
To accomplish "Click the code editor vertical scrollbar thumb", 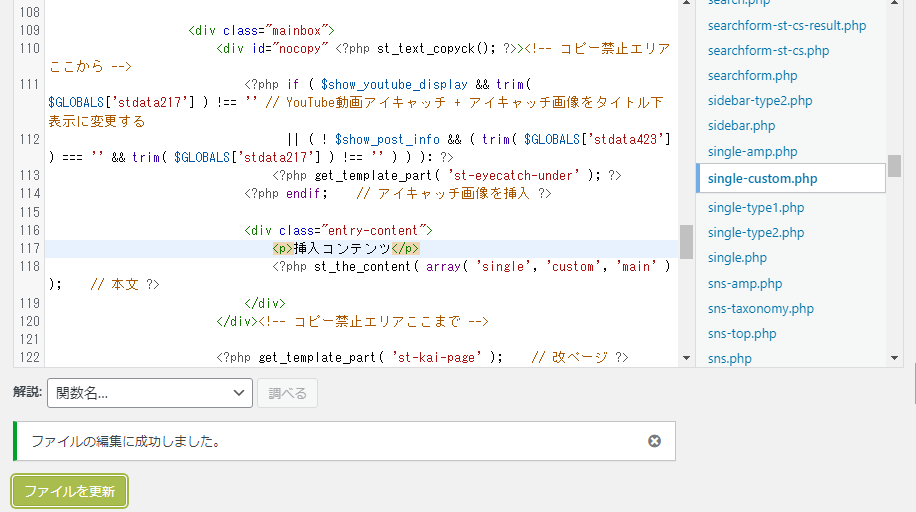I will point(686,242).
